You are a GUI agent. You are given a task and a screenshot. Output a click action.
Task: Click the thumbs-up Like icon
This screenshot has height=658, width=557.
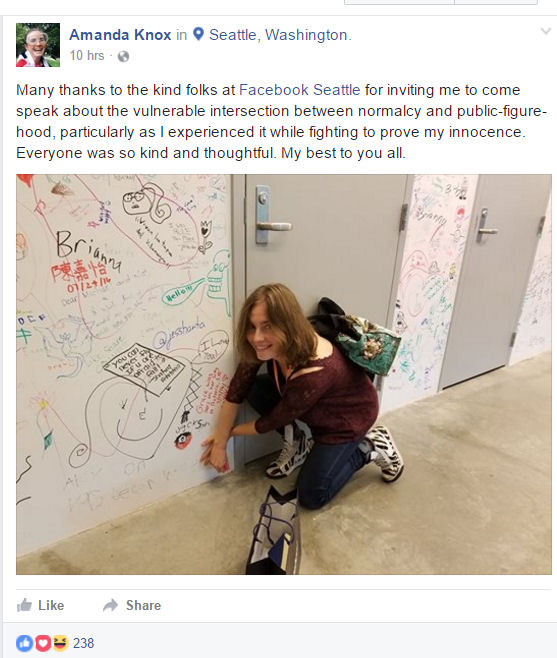point(24,605)
